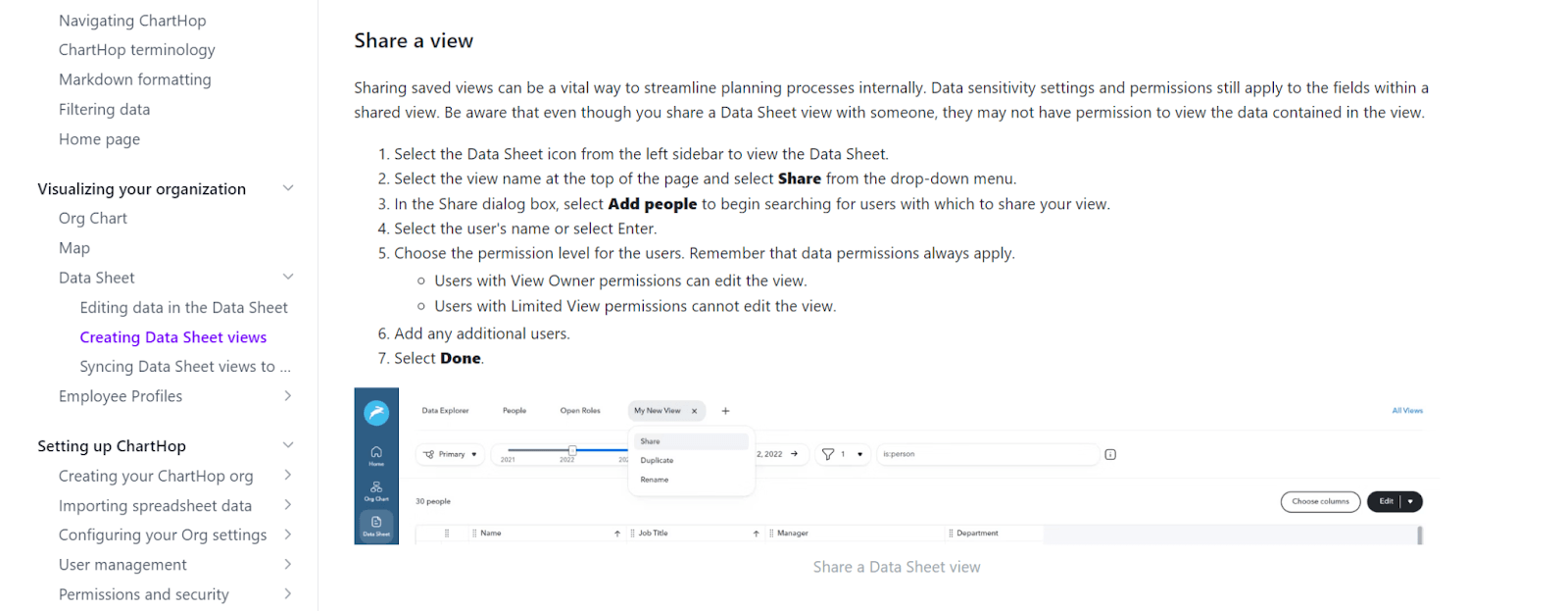Open the ChartHop terminology page

tap(136, 50)
